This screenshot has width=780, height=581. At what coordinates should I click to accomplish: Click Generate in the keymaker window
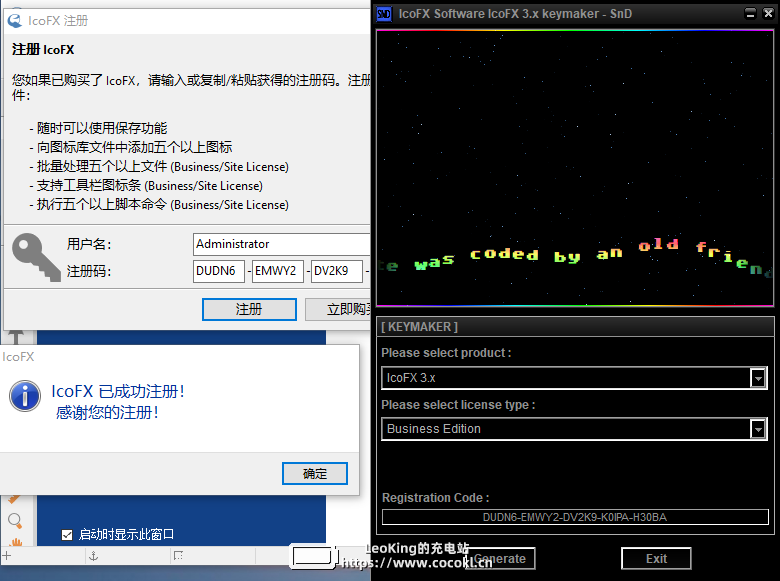(x=500, y=559)
